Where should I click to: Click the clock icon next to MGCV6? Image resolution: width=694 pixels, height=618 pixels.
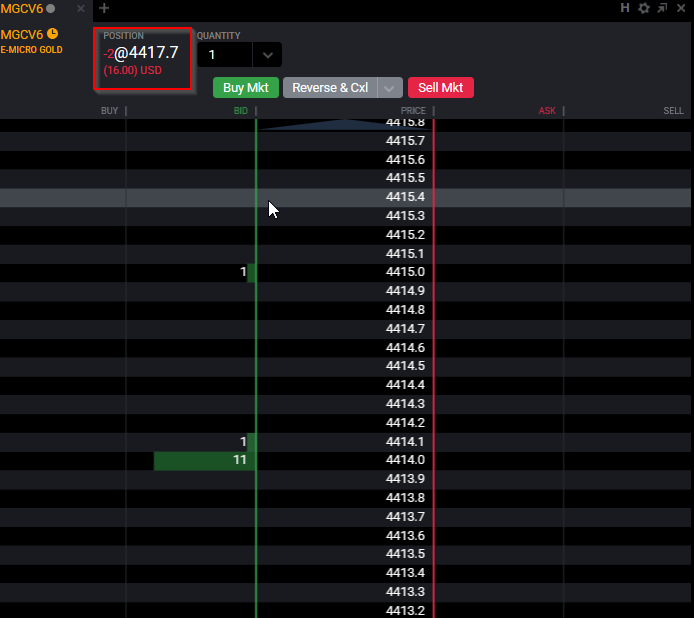[x=52, y=34]
